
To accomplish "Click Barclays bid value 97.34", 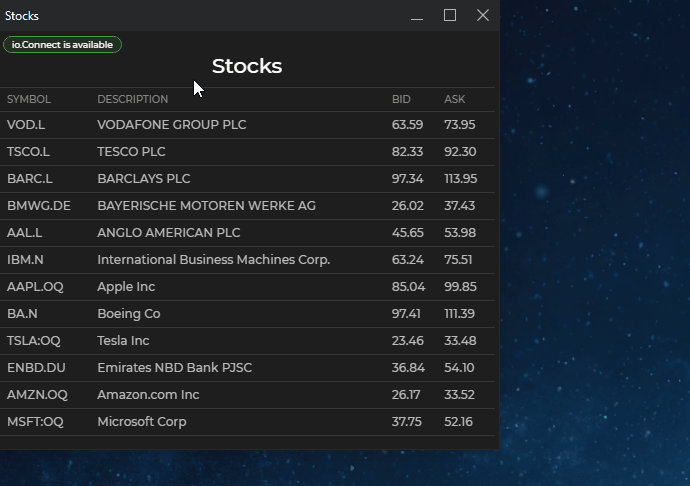I will click(x=407, y=178).
